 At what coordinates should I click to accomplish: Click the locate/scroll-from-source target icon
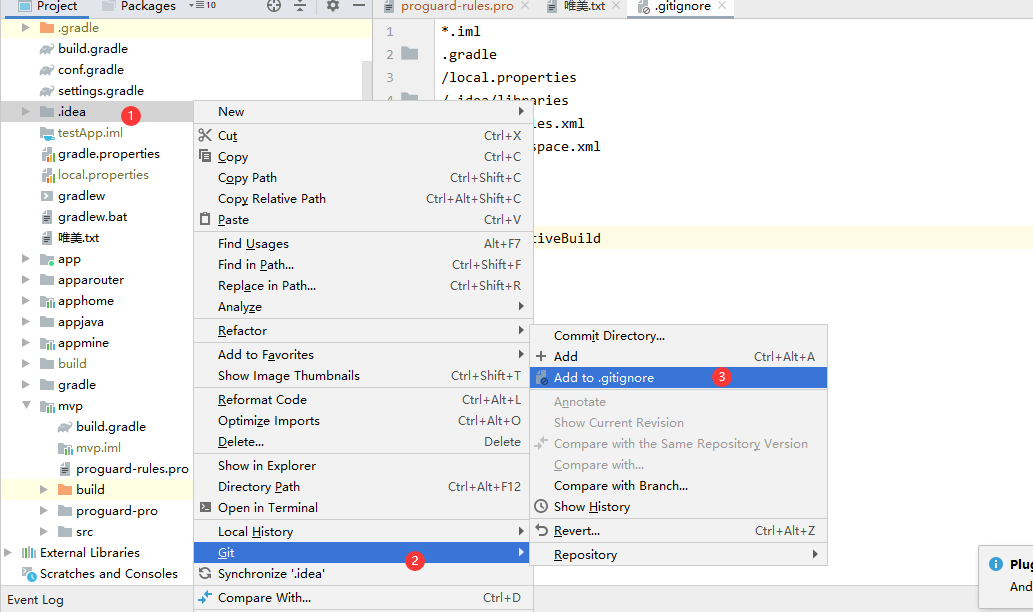coord(274,6)
